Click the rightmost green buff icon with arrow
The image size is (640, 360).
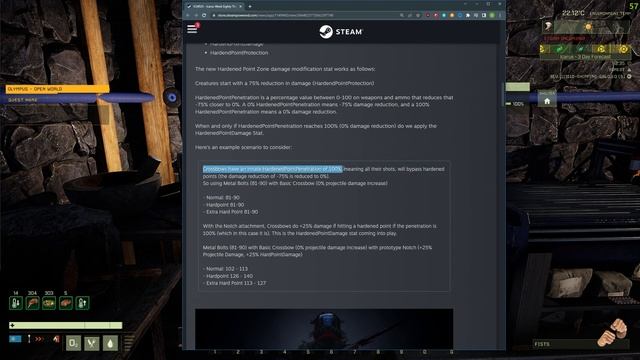click(82, 303)
